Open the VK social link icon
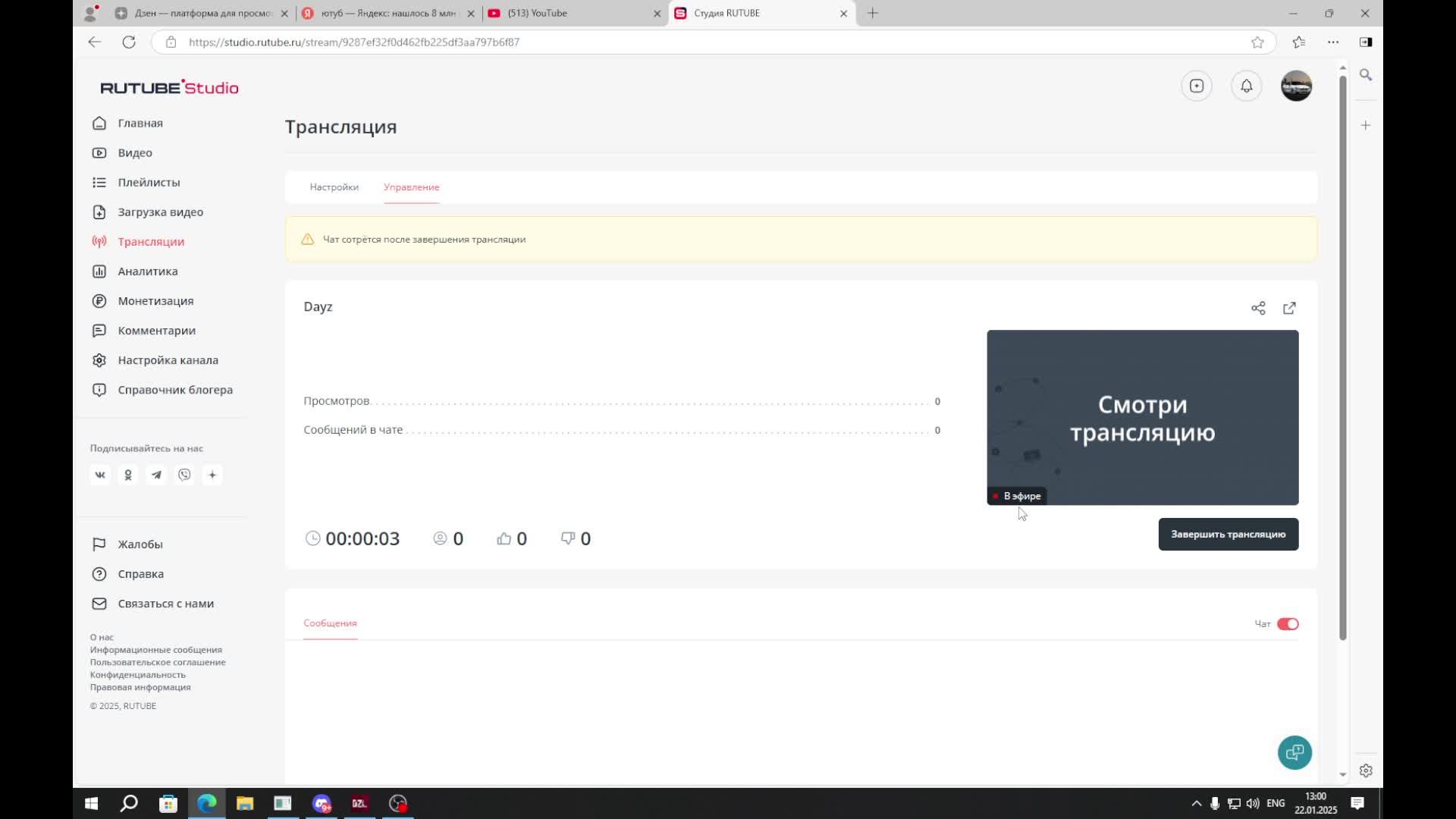 (100, 475)
